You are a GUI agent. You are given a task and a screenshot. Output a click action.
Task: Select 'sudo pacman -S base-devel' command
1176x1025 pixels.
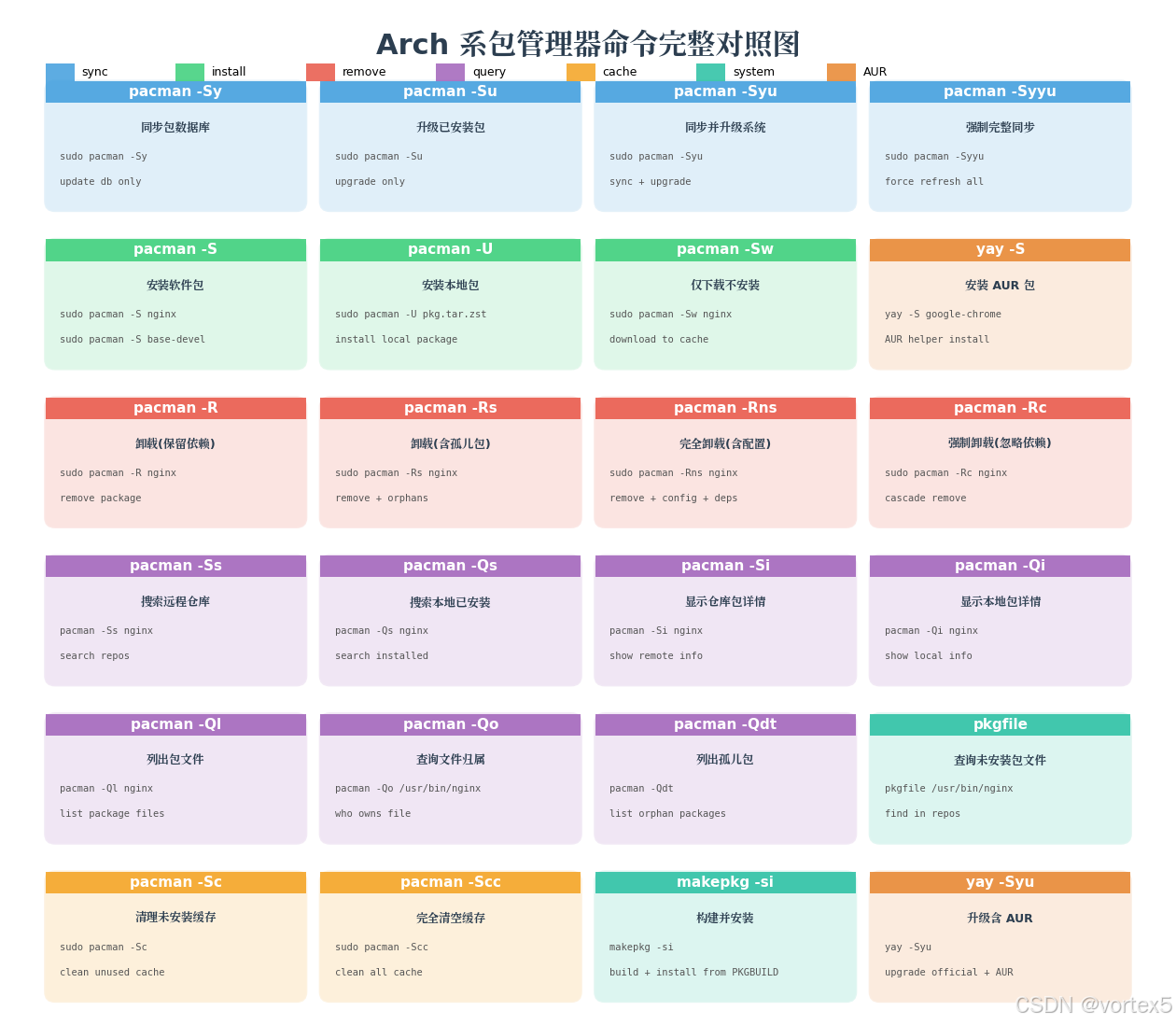pos(133,340)
